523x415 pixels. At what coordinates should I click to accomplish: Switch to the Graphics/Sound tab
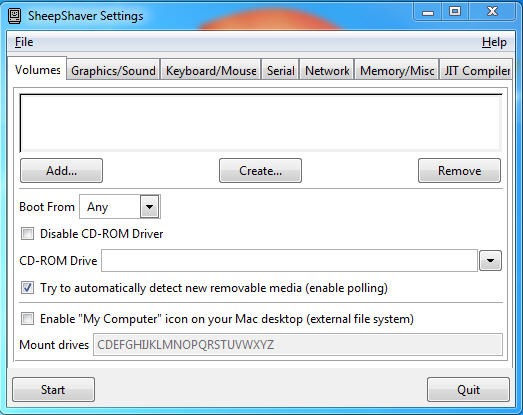(113, 70)
